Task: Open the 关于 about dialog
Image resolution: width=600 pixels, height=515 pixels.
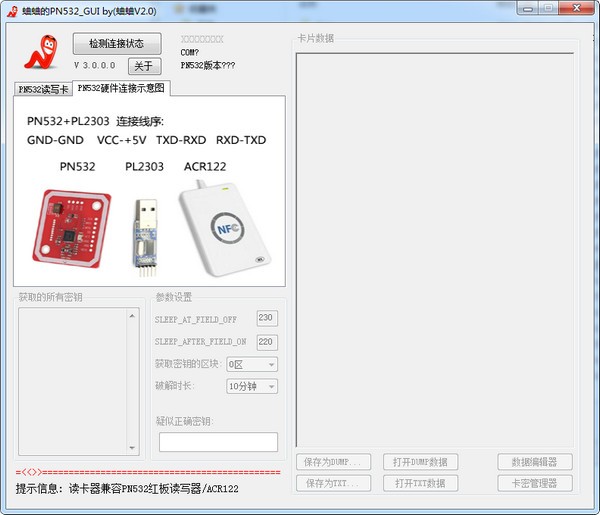Action: coord(144,66)
